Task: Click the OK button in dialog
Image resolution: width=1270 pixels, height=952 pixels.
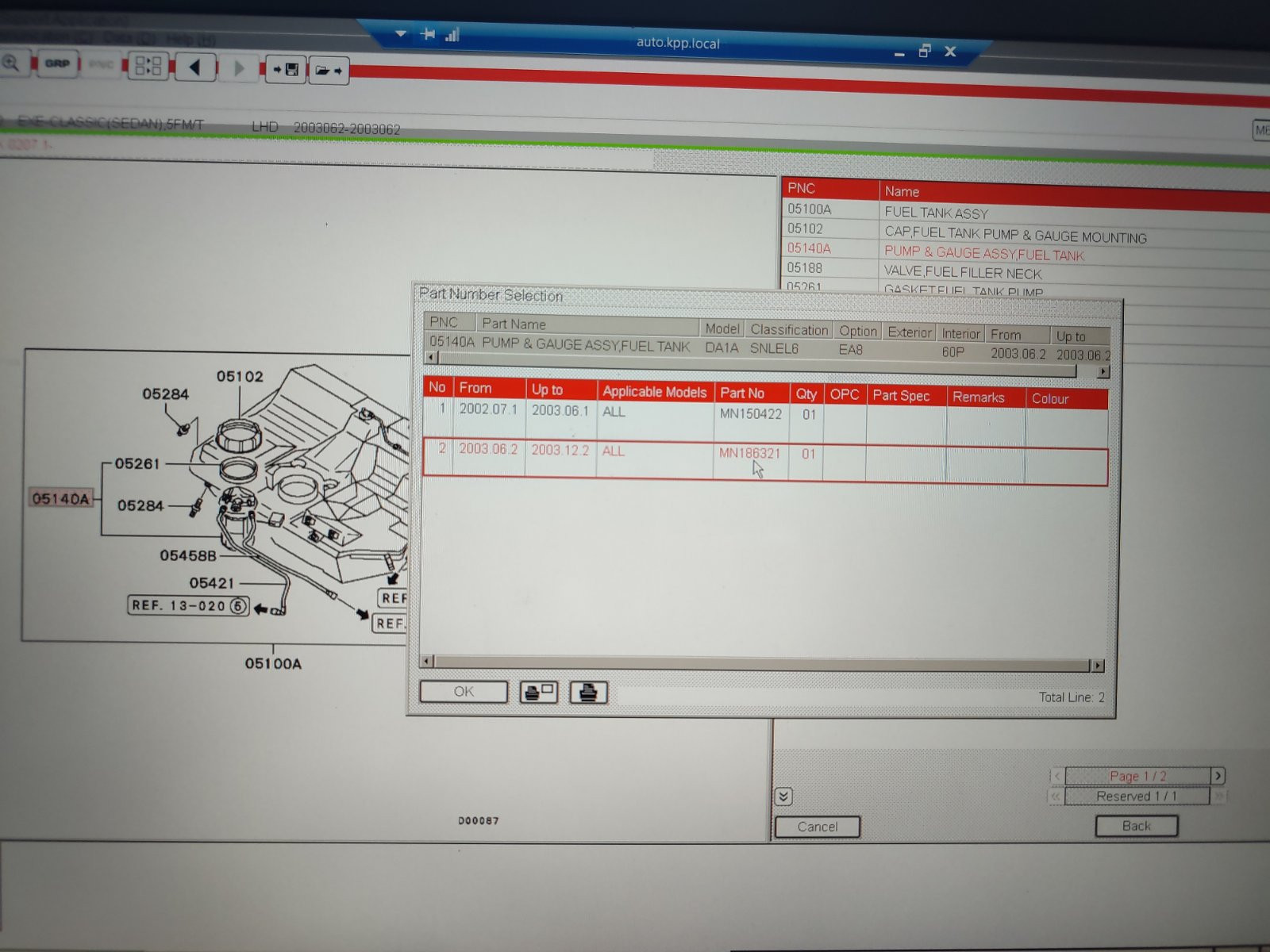Action: click(x=464, y=692)
